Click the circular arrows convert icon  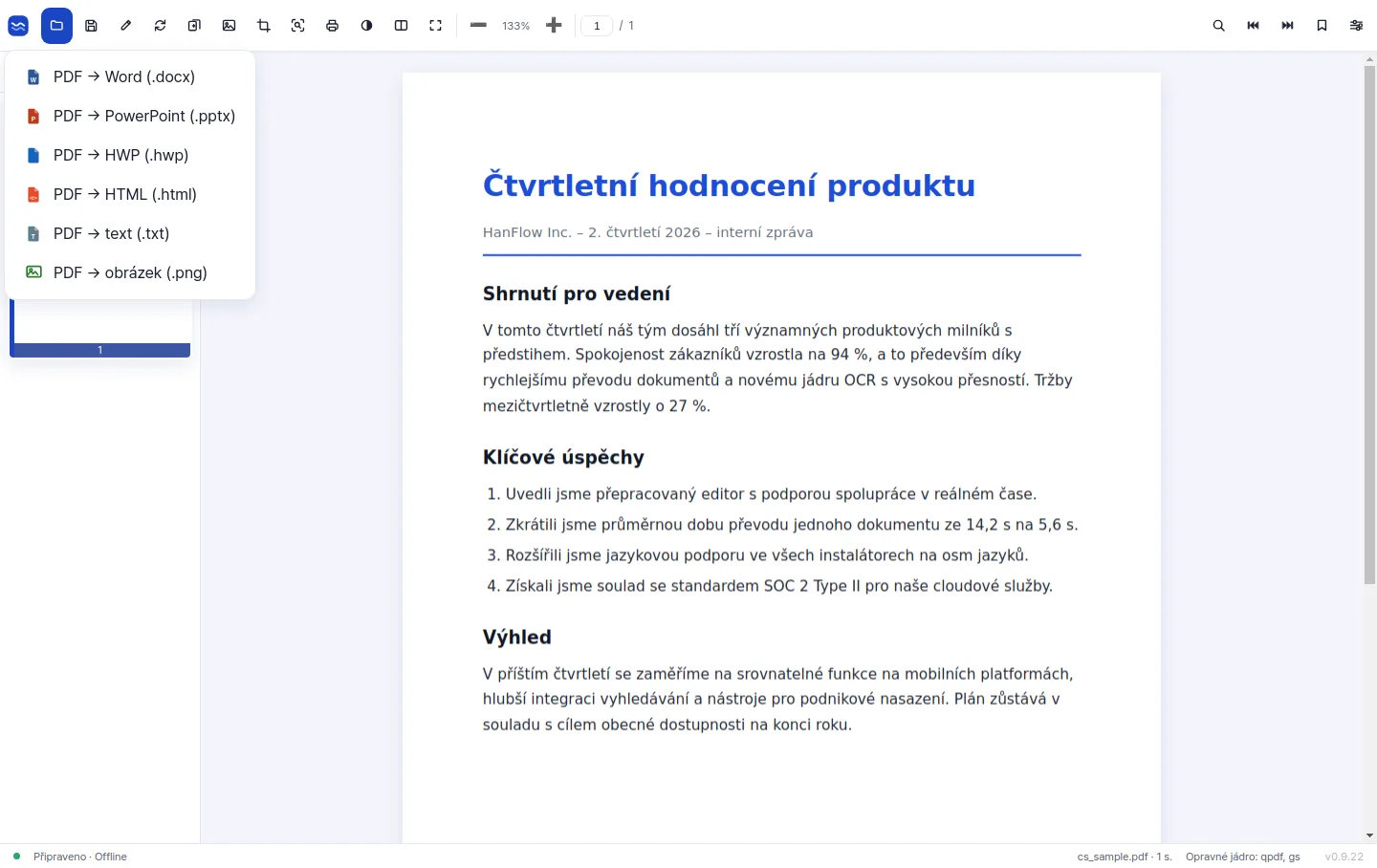(160, 26)
